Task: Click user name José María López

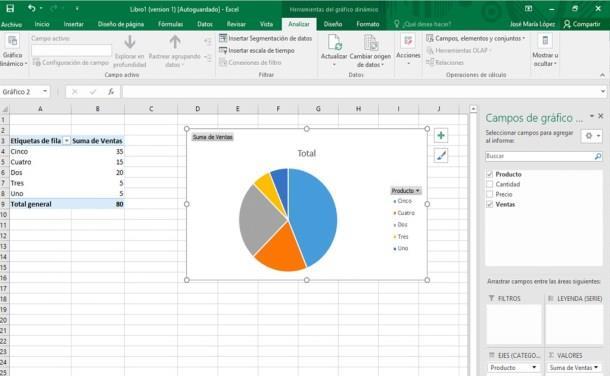Action: click(x=532, y=24)
